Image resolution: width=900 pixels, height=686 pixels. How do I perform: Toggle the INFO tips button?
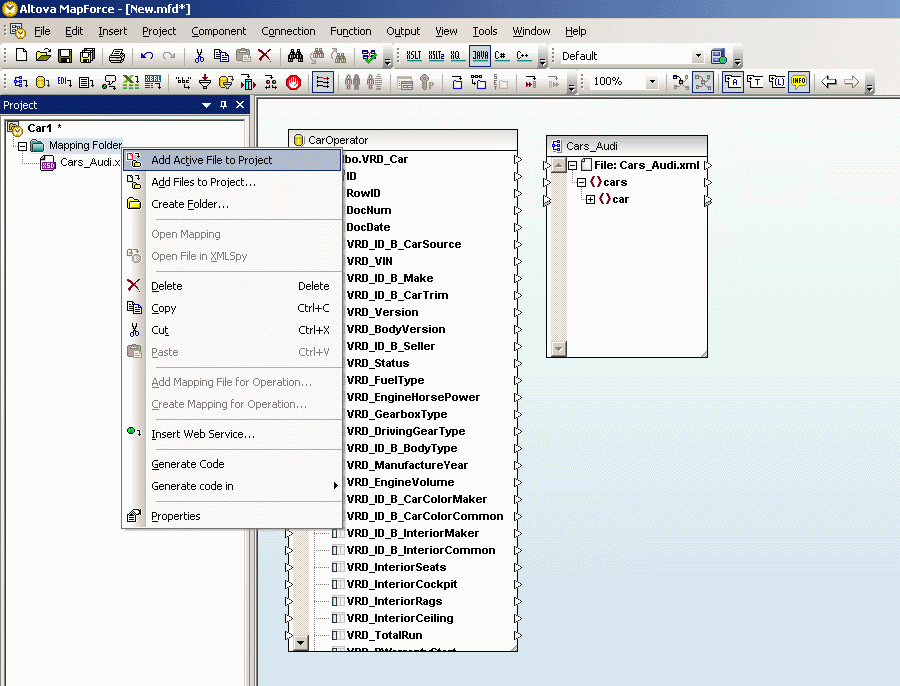pyautogui.click(x=799, y=82)
